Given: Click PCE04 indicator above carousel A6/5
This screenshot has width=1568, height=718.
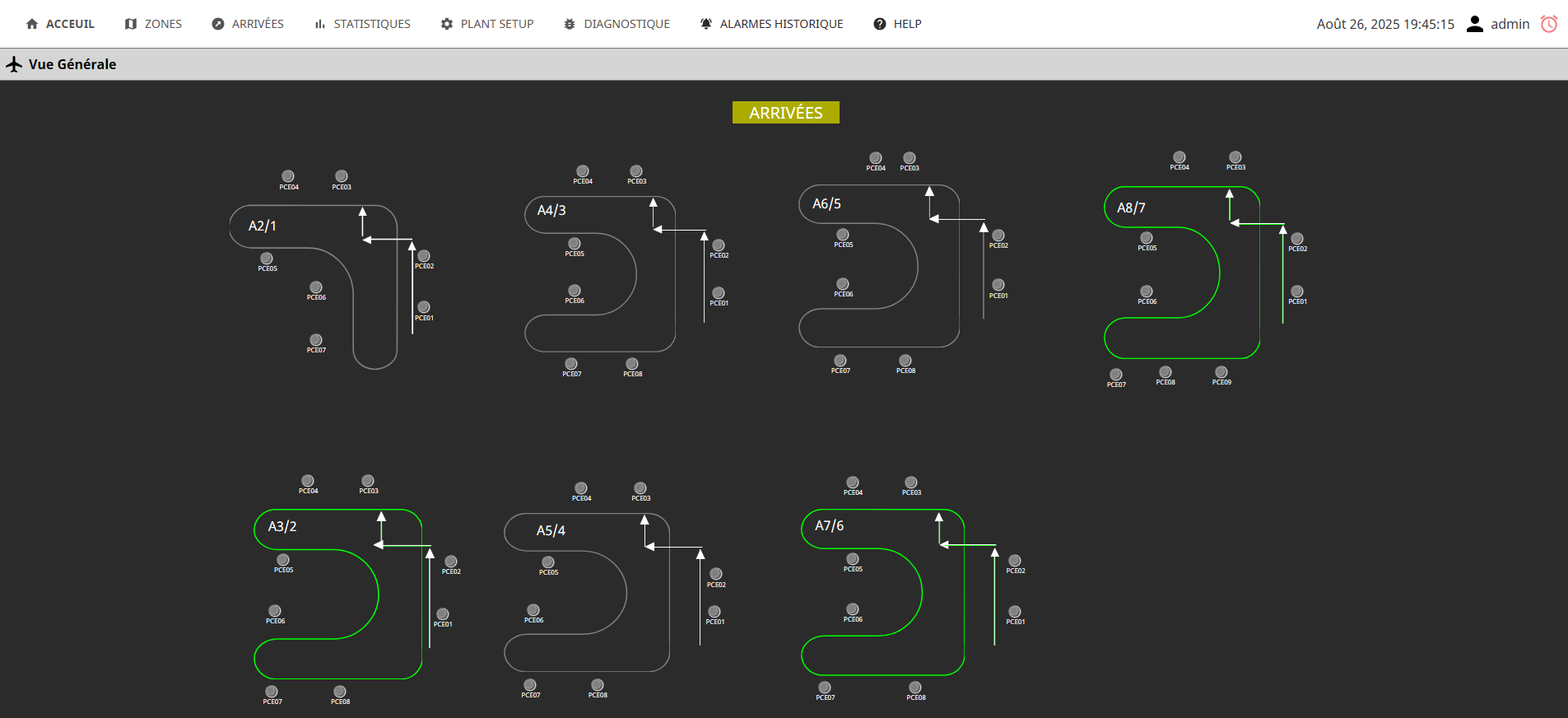Looking at the screenshot, I should (x=876, y=158).
